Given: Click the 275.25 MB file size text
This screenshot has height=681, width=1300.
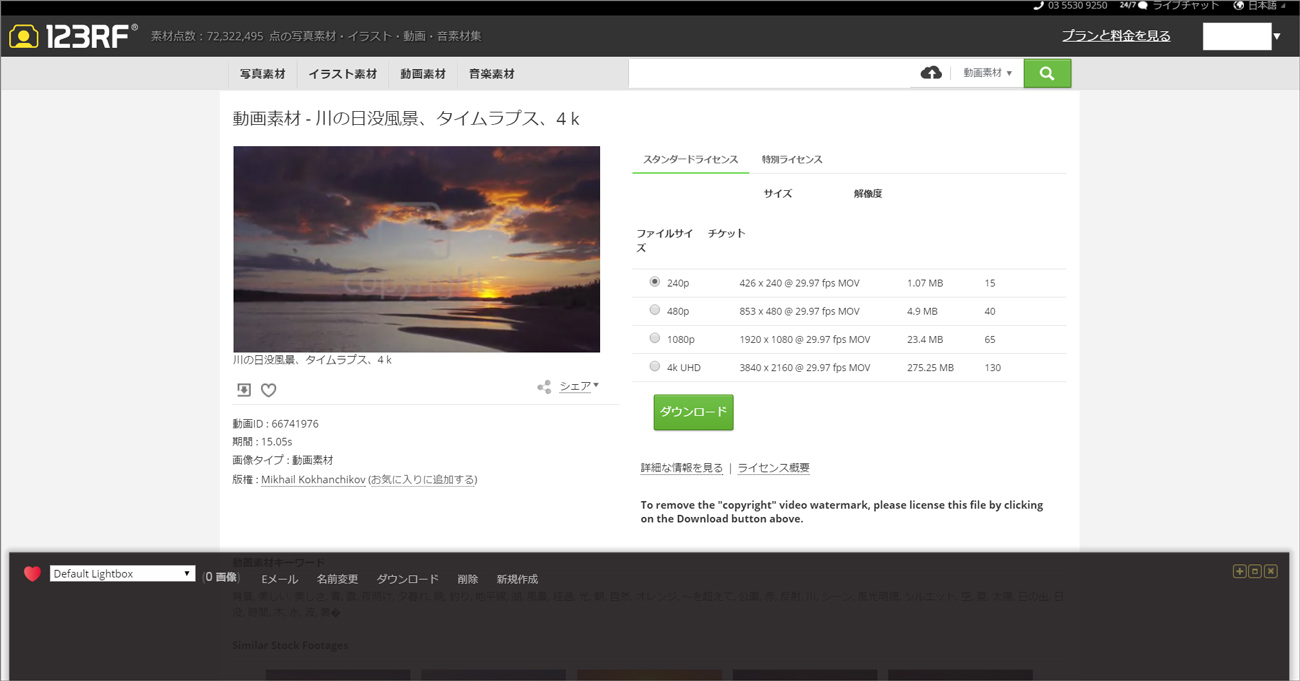Looking at the screenshot, I should 930,367.
